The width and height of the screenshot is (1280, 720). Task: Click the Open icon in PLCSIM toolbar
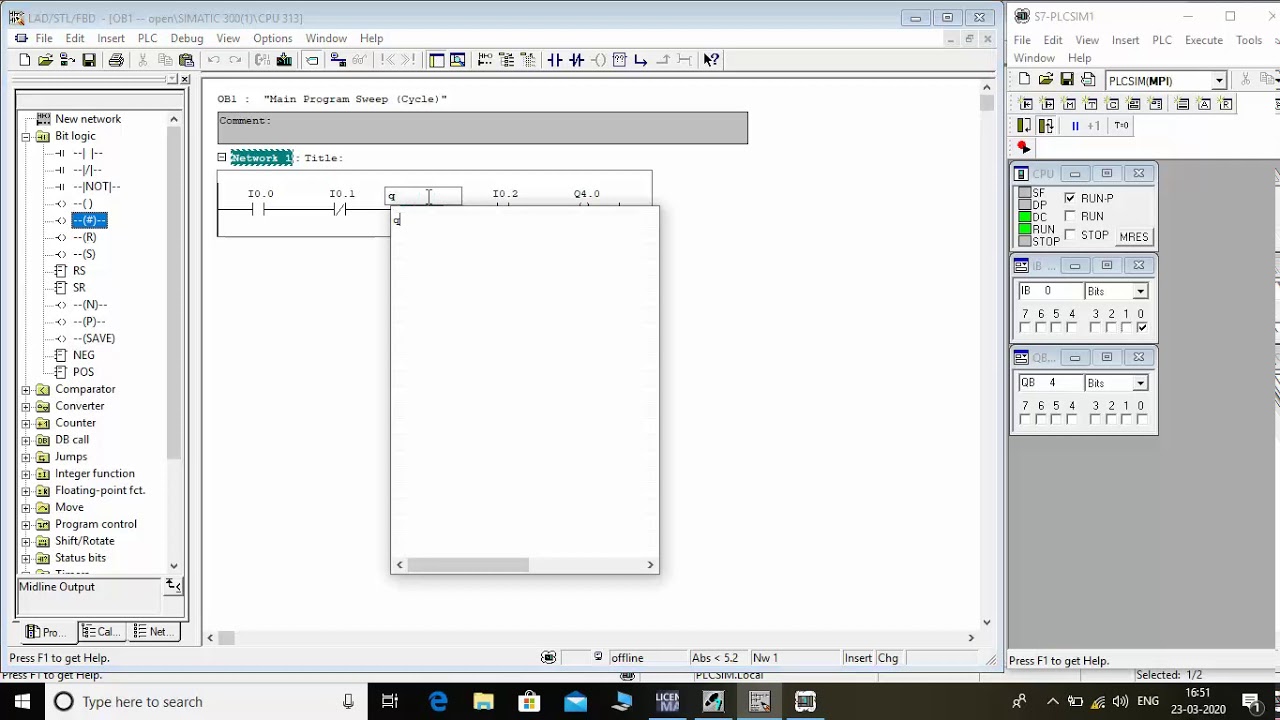coord(1046,79)
